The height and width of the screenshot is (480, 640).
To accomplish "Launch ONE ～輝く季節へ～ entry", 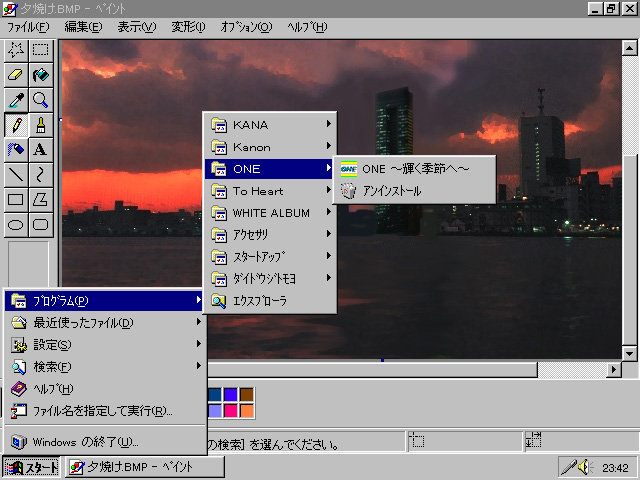I will click(x=414, y=169).
